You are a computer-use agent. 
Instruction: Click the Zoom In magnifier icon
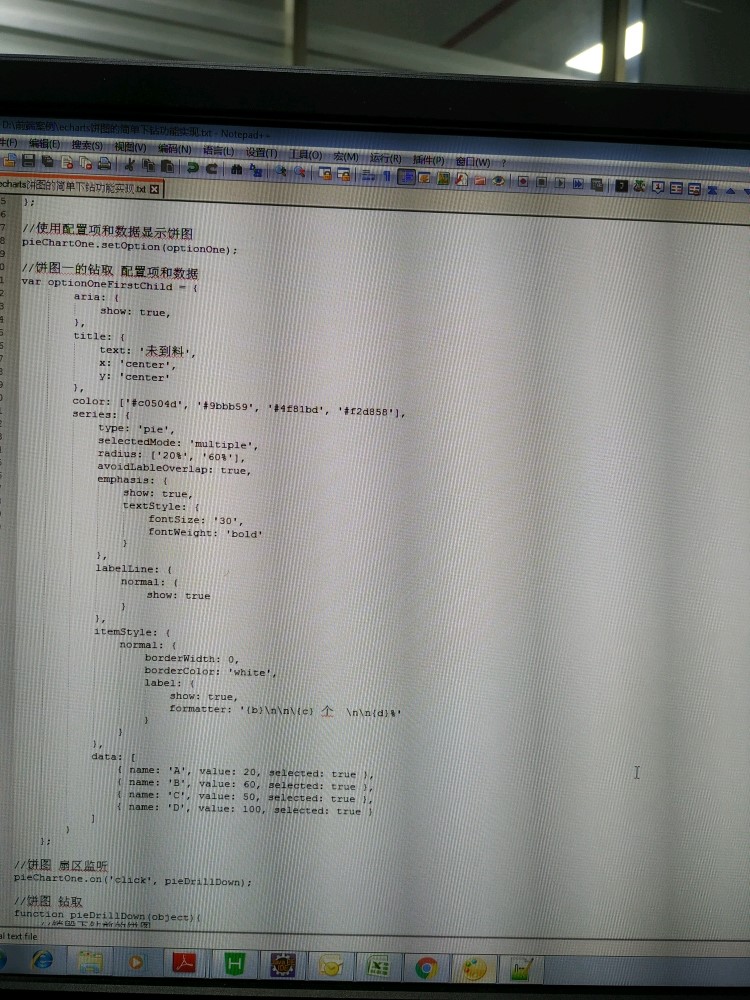click(281, 171)
